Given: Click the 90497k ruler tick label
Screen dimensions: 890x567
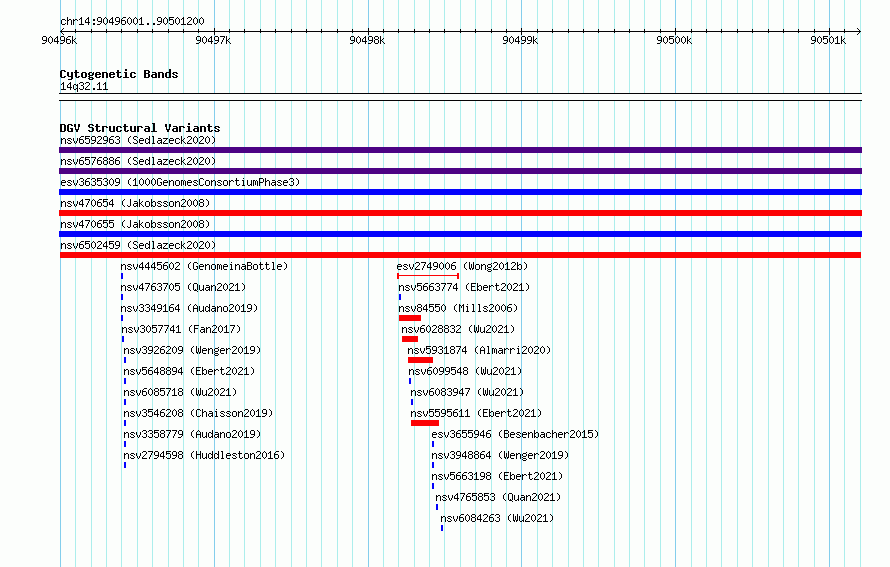Looking at the screenshot, I should coord(213,40).
